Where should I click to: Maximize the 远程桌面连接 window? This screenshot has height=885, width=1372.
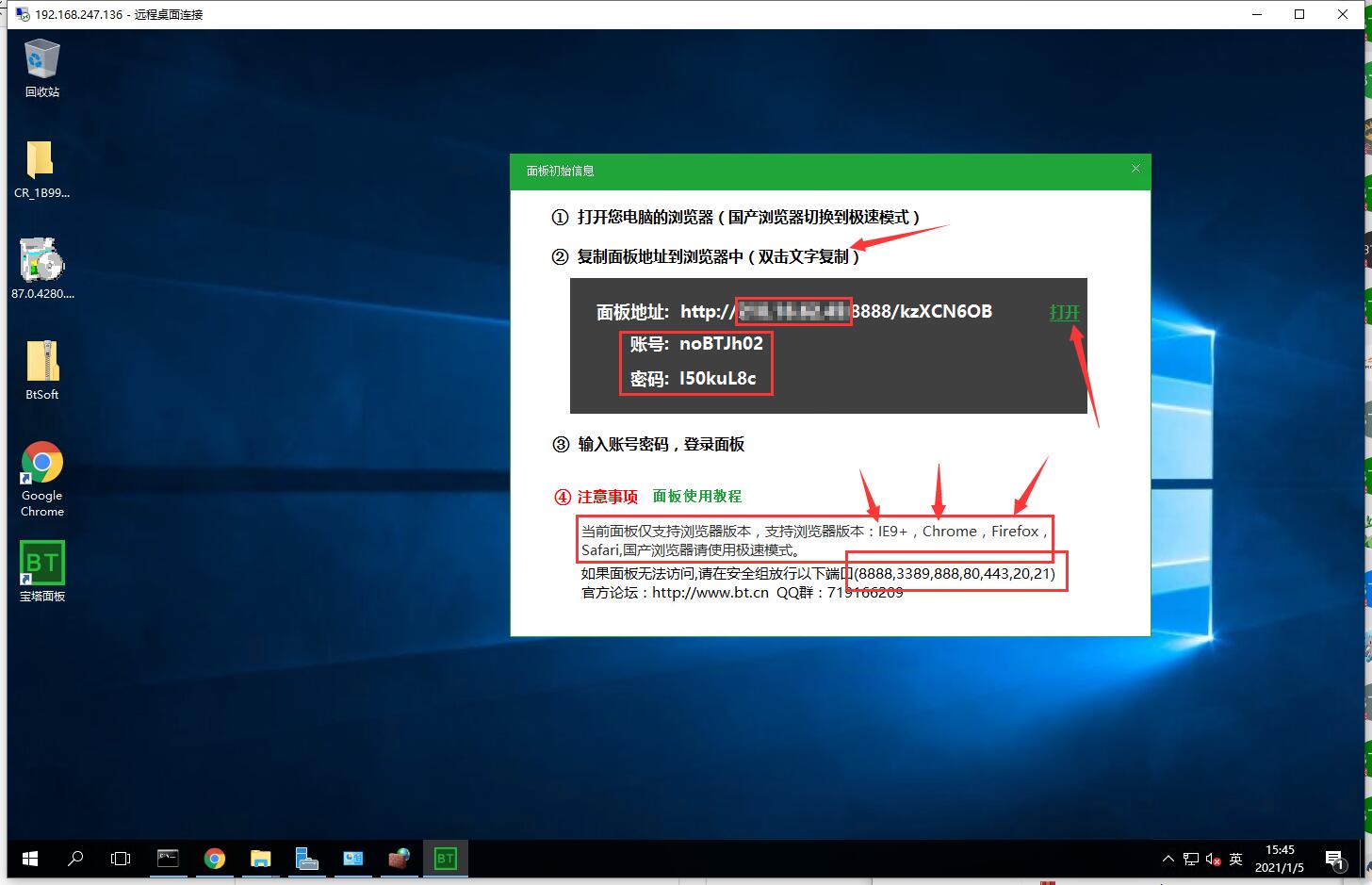pyautogui.click(x=1299, y=14)
